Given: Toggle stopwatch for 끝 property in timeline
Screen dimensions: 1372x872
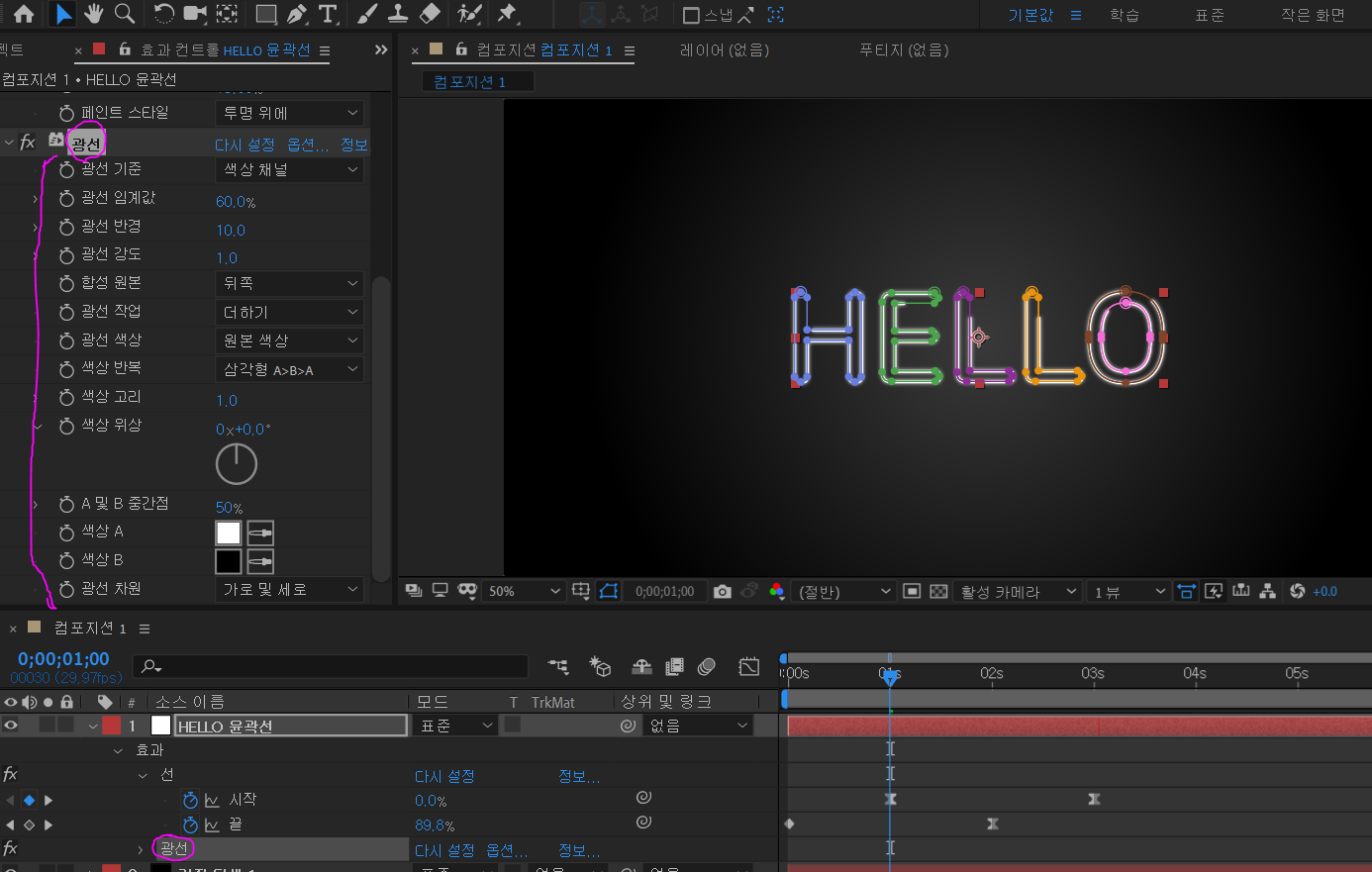Looking at the screenshot, I should coord(191,824).
